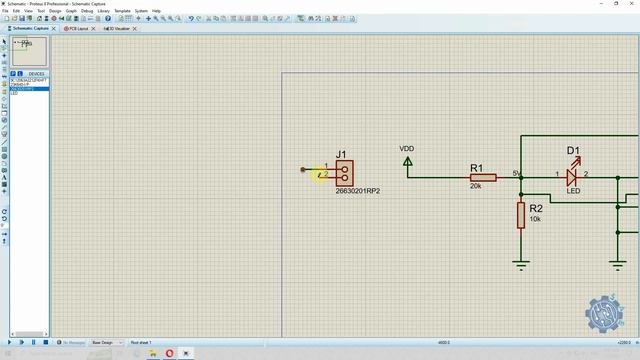Select the Junction Dot Mode tool

point(4,56)
